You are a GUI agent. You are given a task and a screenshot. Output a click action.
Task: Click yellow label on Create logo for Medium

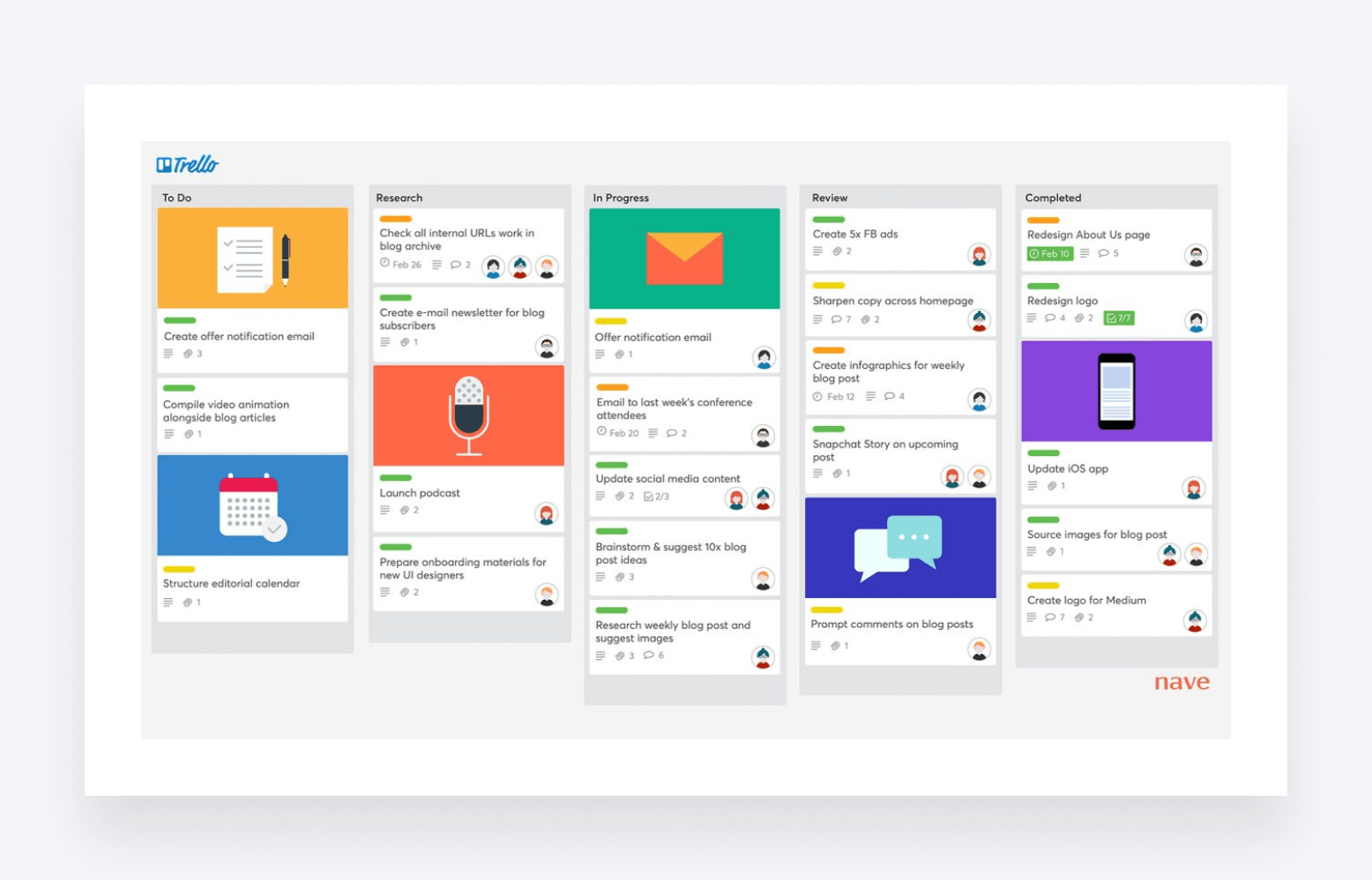pos(1043,586)
